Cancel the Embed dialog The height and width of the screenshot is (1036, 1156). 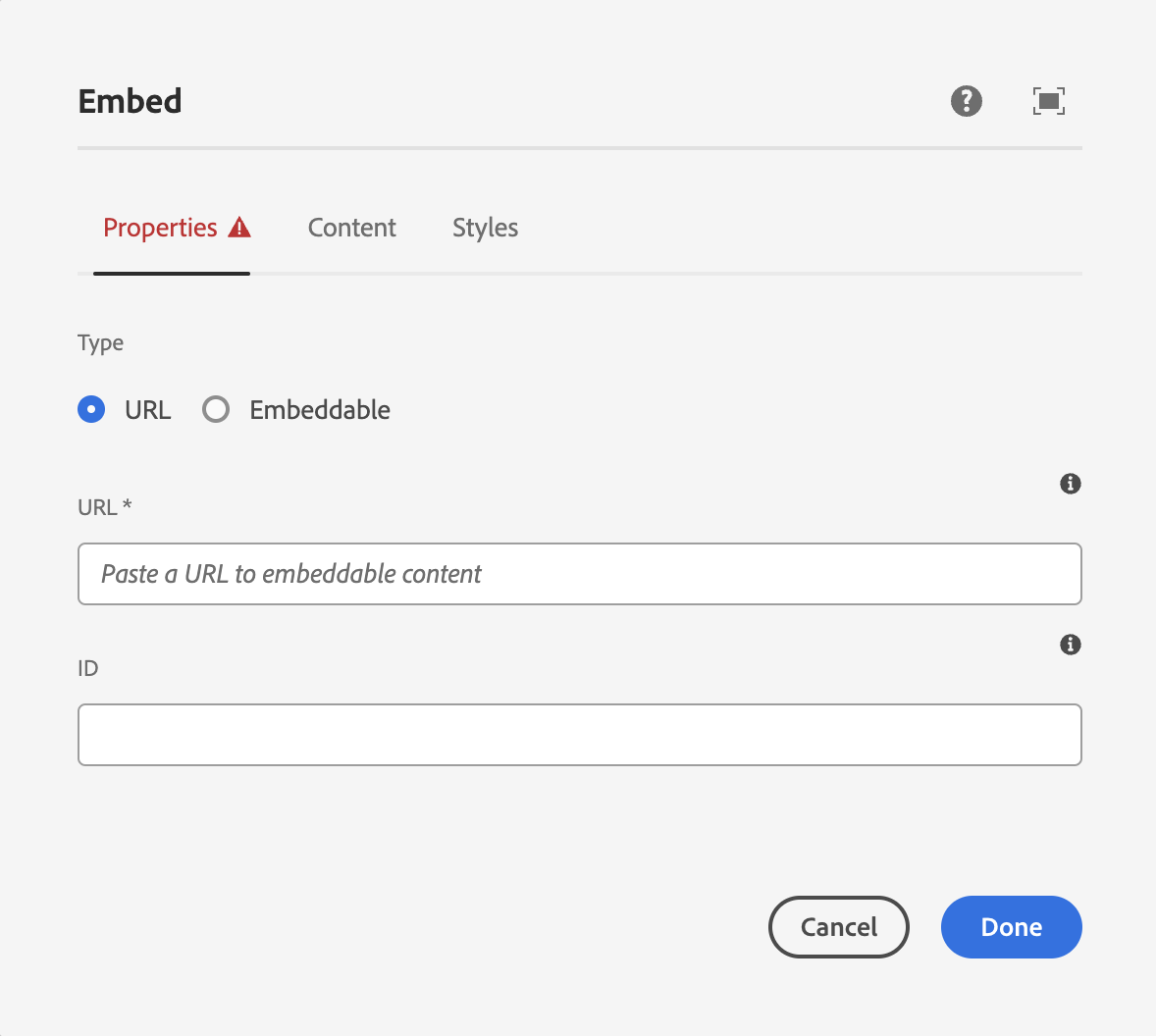(838, 926)
